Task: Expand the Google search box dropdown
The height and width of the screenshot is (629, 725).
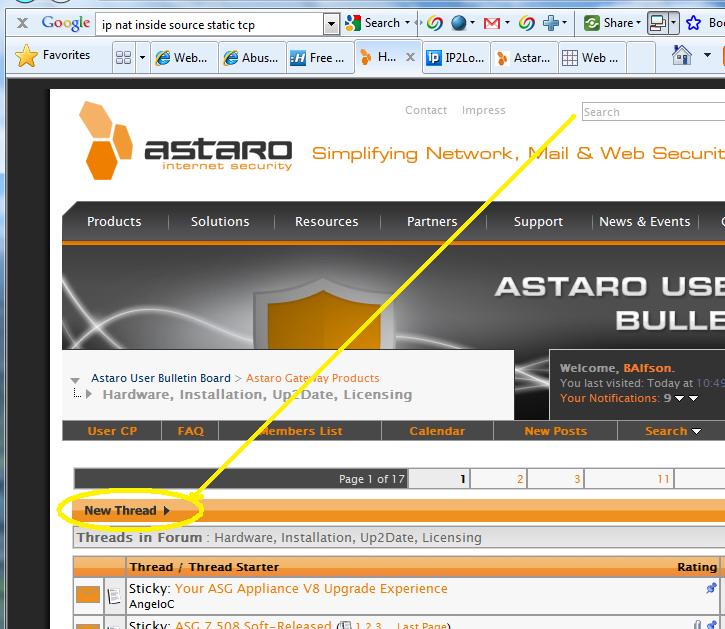Action: (331, 23)
